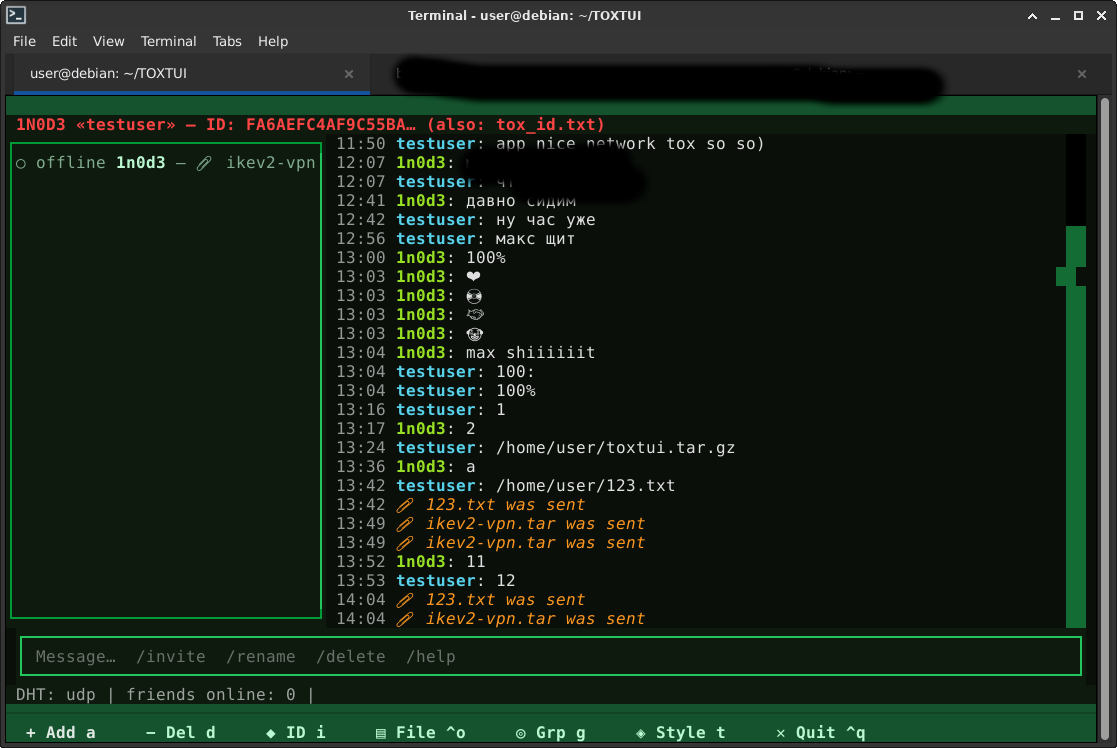Click the file icon beside File ^o
1117x748 pixels.
coord(381,733)
